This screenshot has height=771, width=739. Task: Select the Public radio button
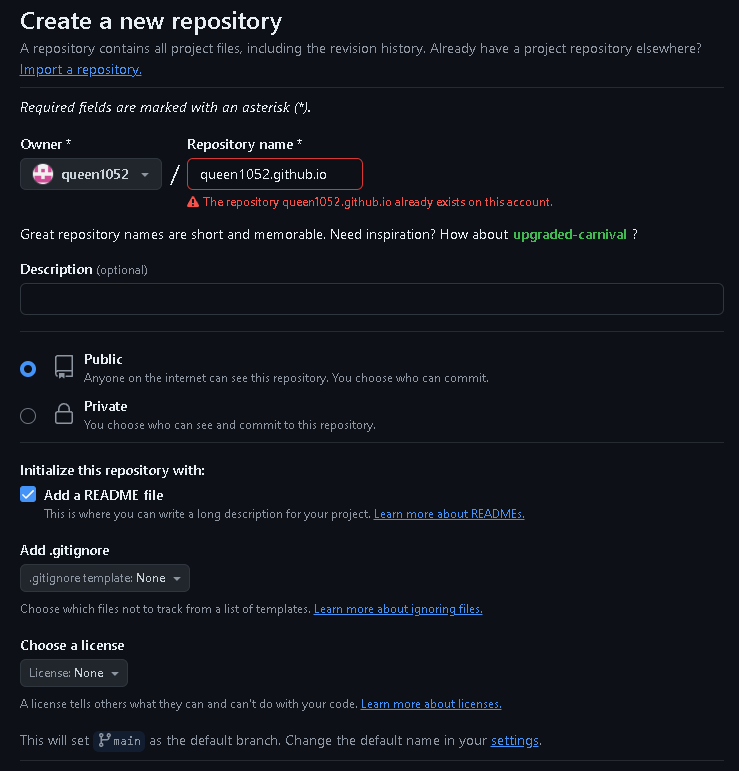click(x=28, y=368)
